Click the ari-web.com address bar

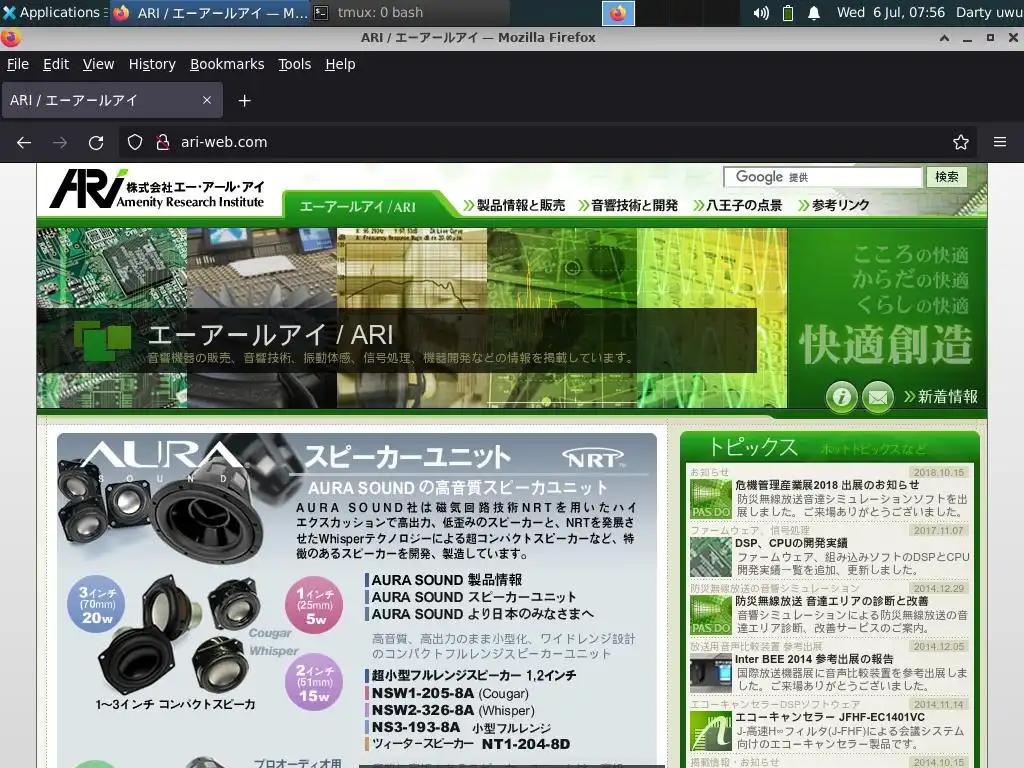[549, 142]
